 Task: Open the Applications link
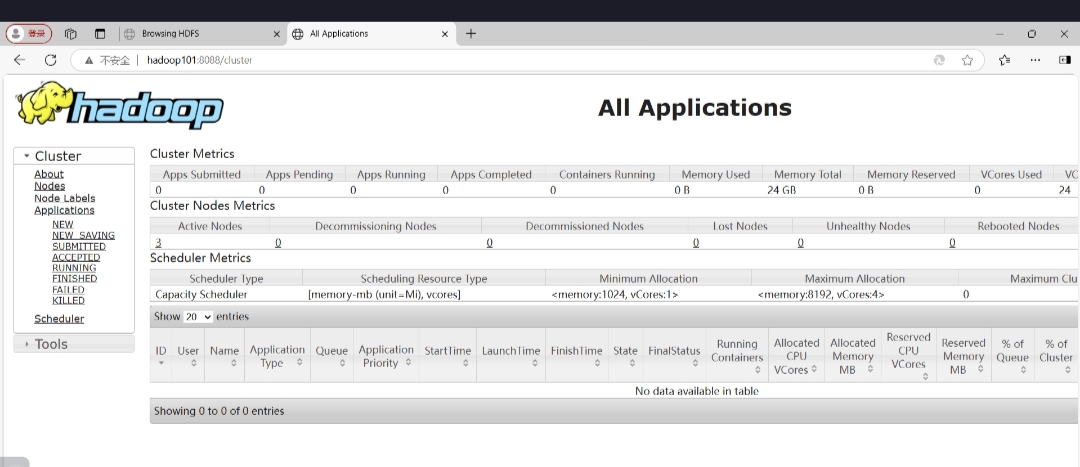click(64, 210)
